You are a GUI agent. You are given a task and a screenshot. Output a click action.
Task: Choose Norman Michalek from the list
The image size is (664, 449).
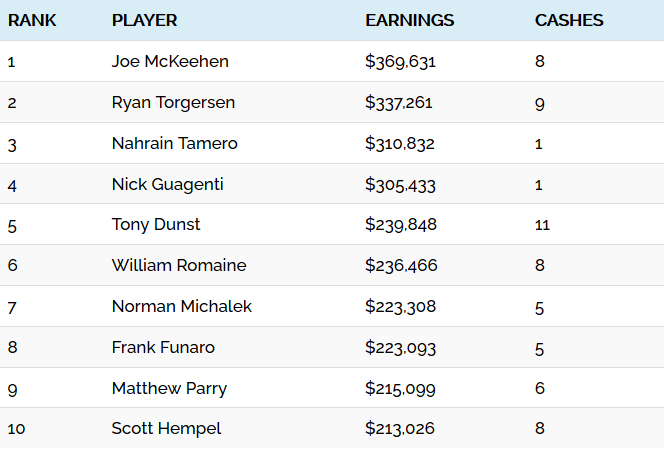(x=182, y=307)
